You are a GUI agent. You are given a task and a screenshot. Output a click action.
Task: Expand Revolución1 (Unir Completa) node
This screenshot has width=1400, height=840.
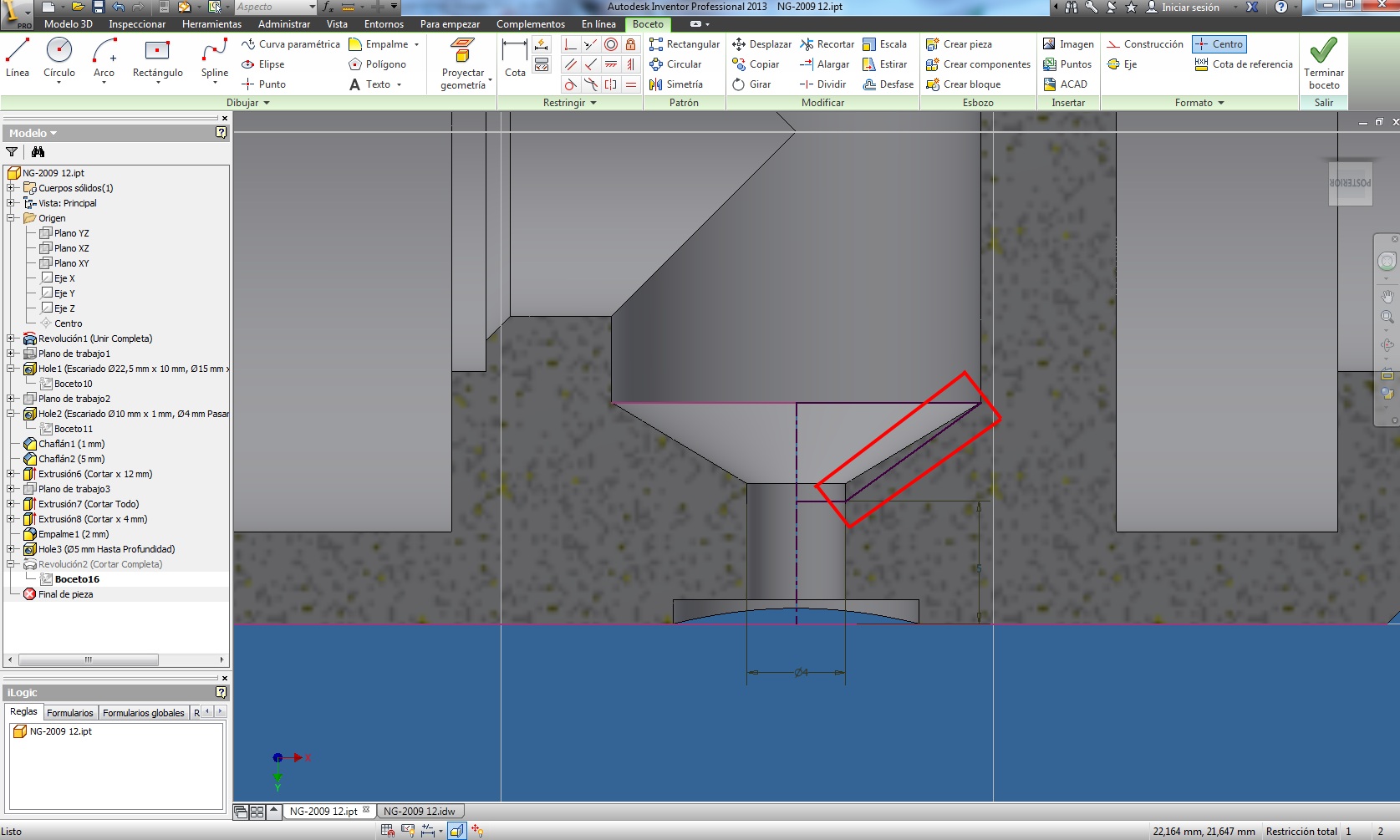click(x=11, y=339)
